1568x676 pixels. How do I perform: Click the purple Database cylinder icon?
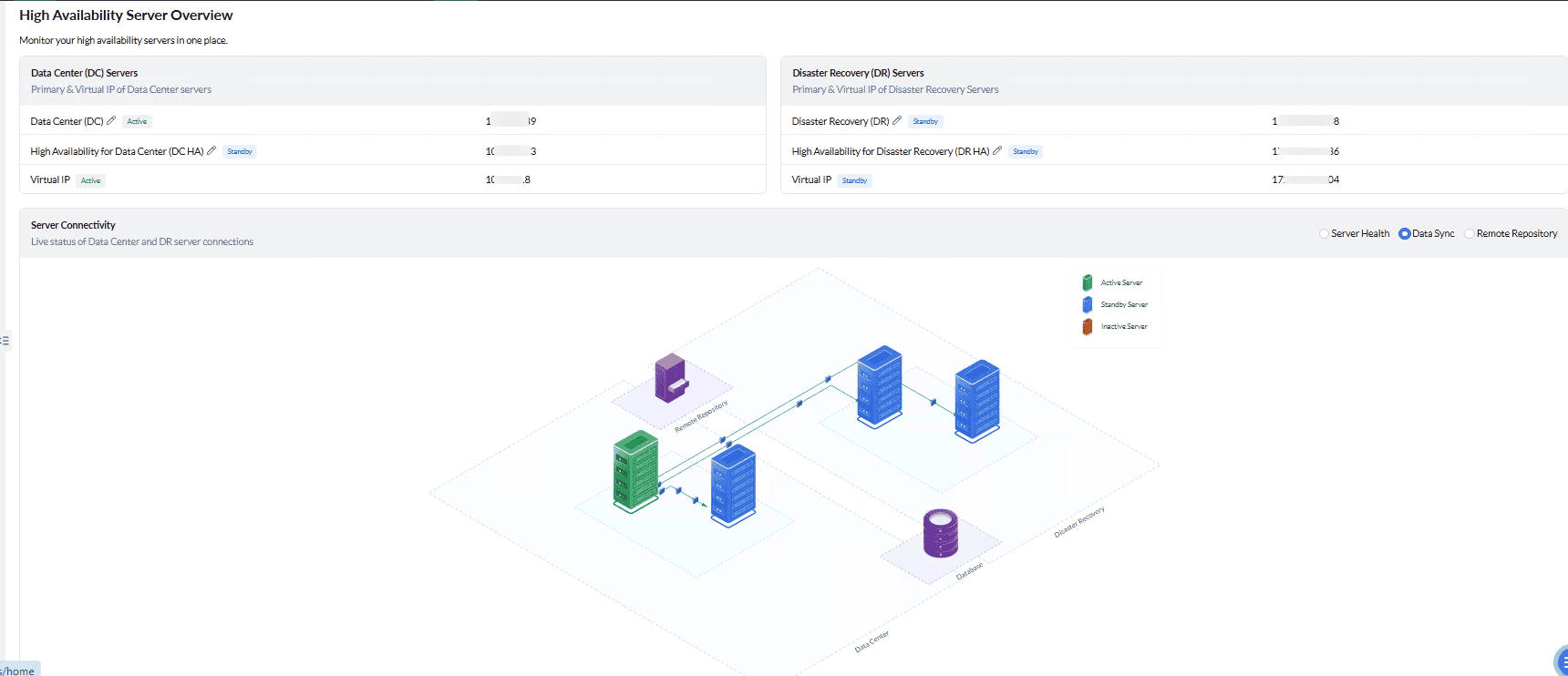(941, 533)
